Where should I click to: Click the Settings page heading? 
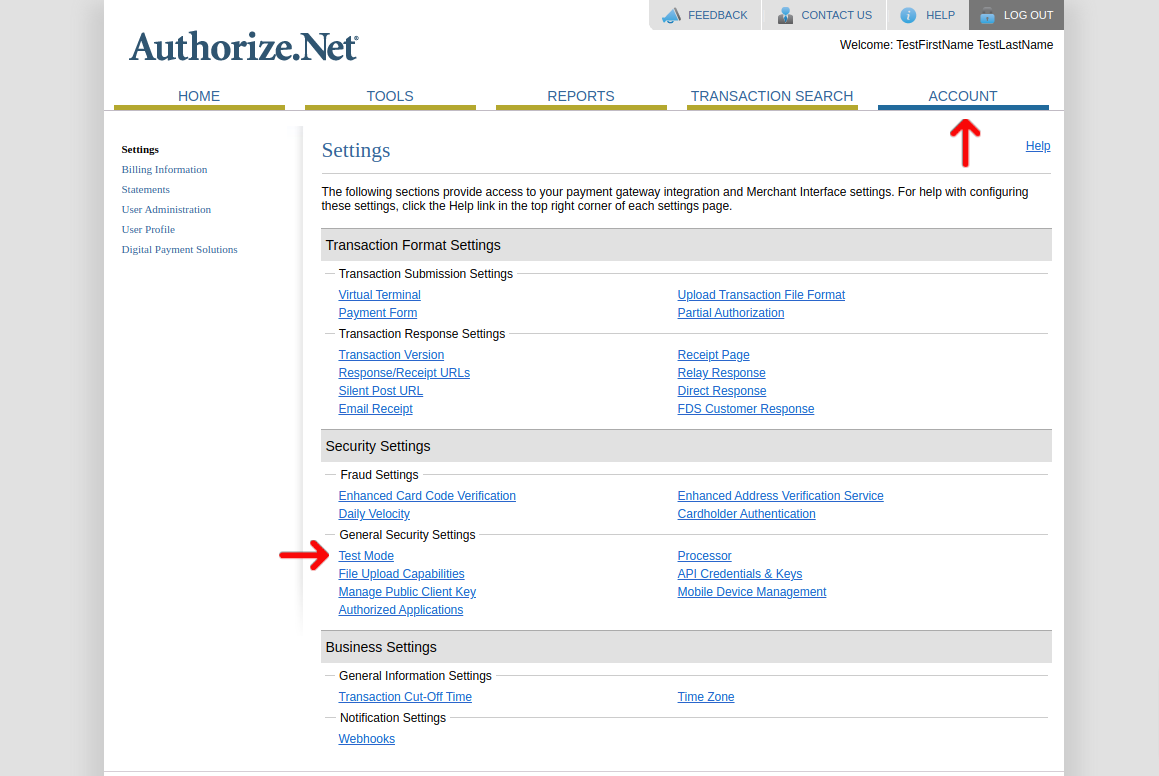tap(356, 150)
